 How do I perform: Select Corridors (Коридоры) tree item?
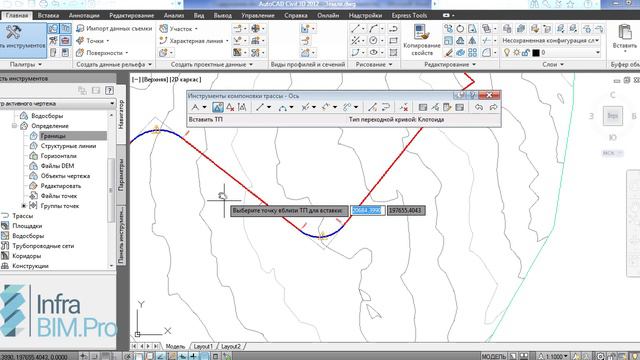(x=27, y=256)
